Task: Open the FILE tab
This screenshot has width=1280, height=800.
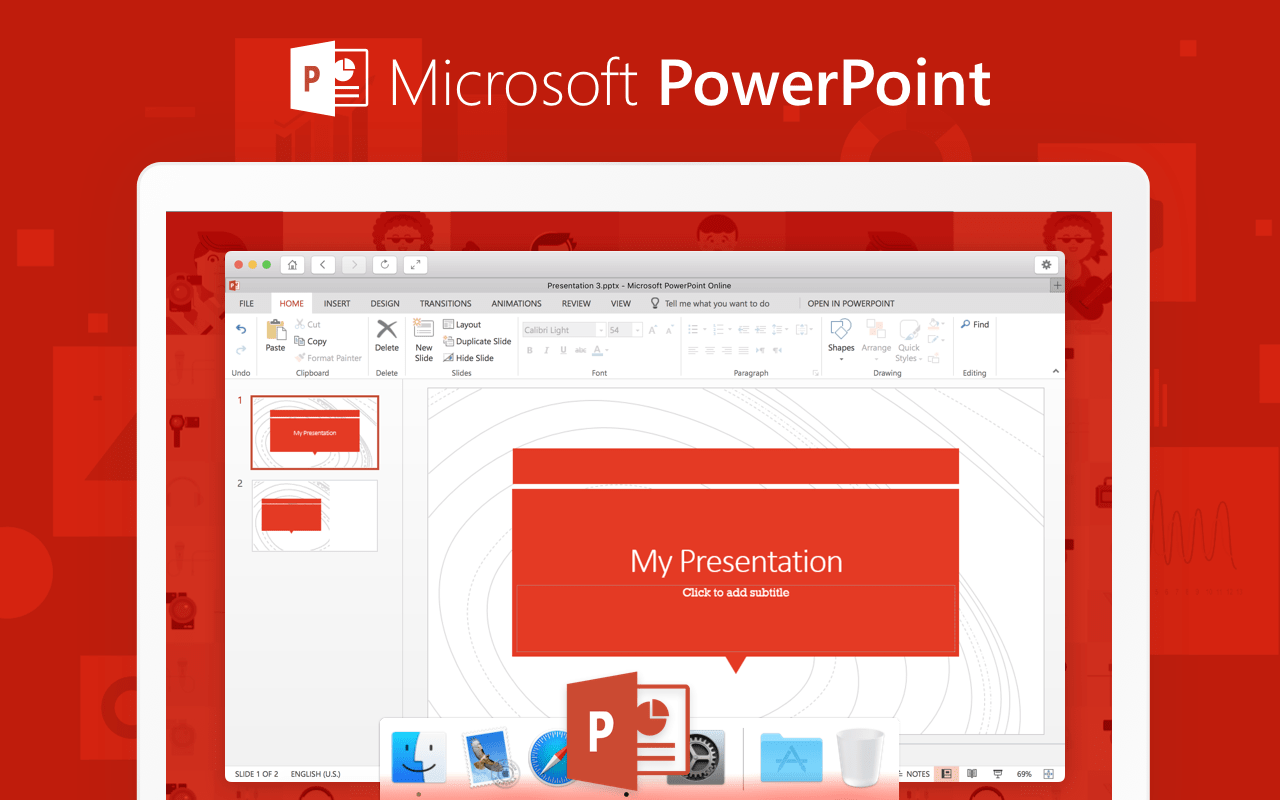Action: pyautogui.click(x=246, y=303)
